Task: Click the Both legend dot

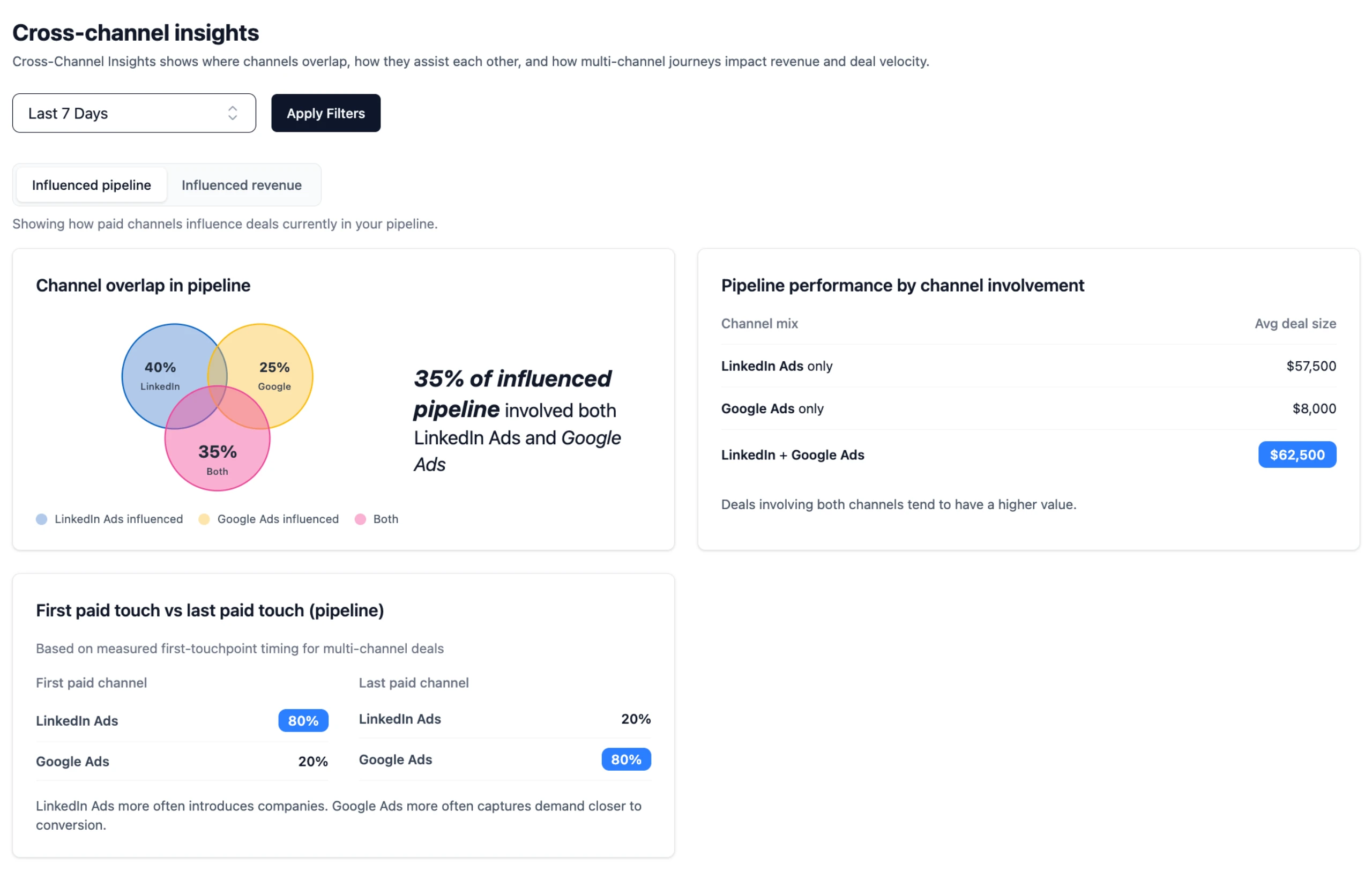Action: pyautogui.click(x=361, y=519)
